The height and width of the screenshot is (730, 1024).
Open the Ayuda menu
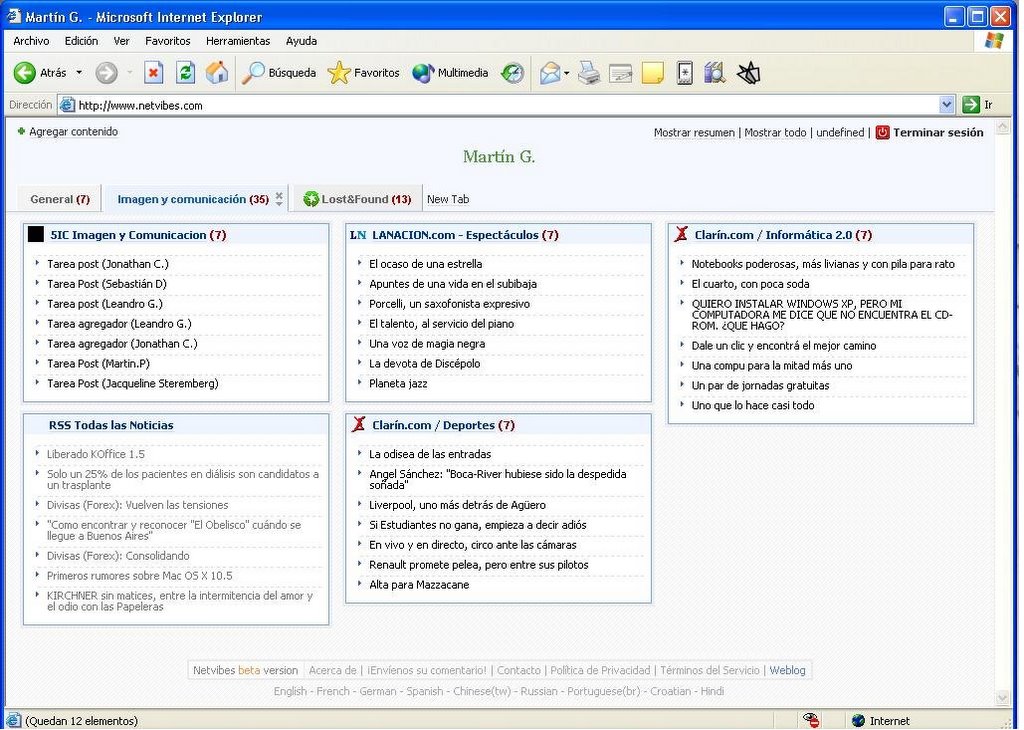pos(301,40)
